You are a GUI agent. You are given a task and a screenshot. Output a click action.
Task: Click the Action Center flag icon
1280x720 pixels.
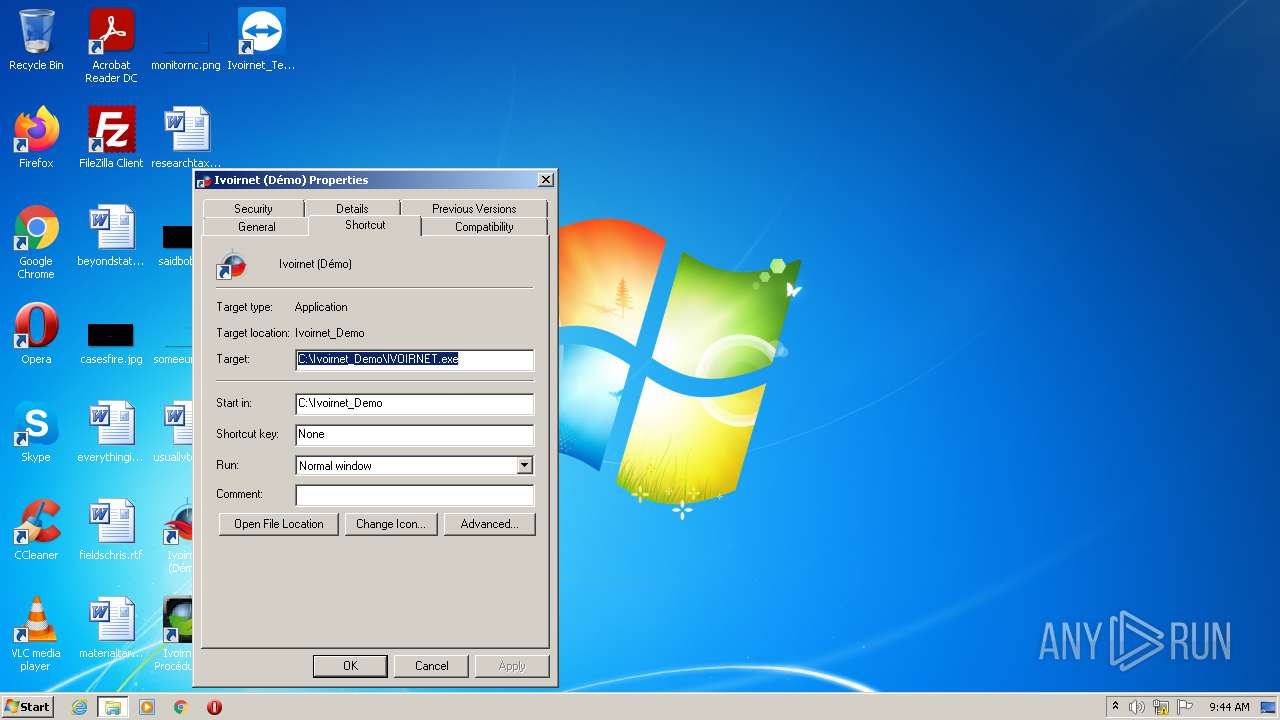pos(1185,707)
